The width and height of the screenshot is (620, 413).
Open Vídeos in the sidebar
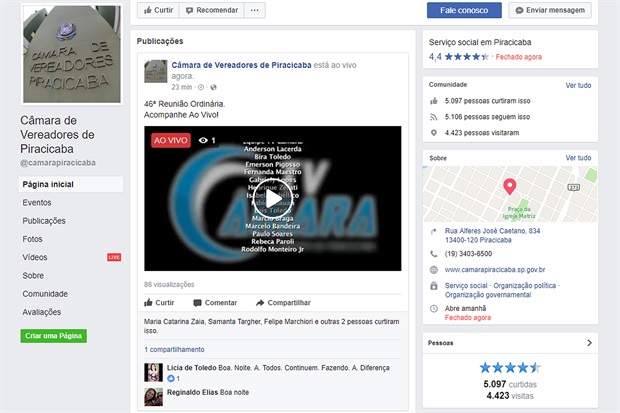[35, 257]
